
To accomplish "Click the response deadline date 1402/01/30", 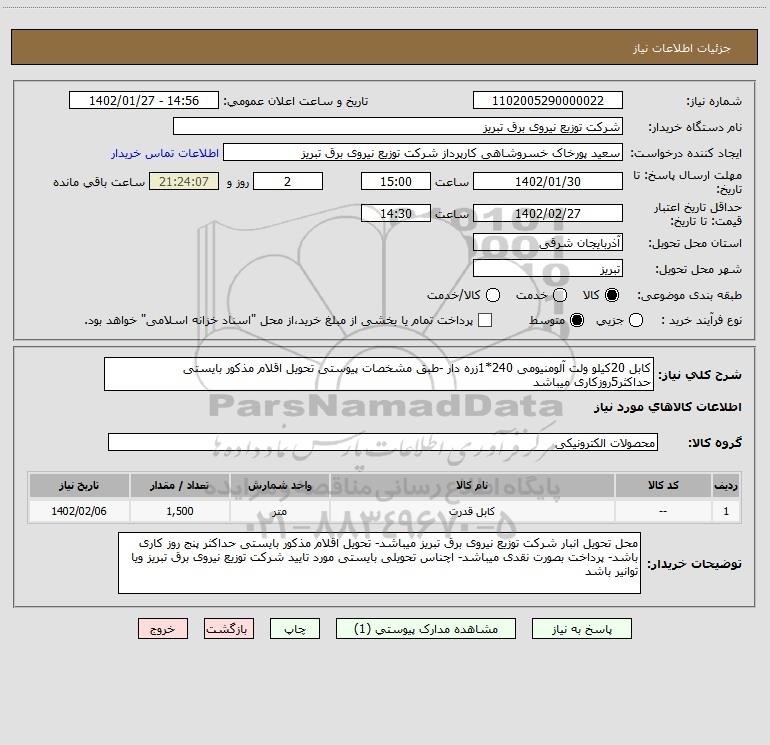I will point(548,181).
